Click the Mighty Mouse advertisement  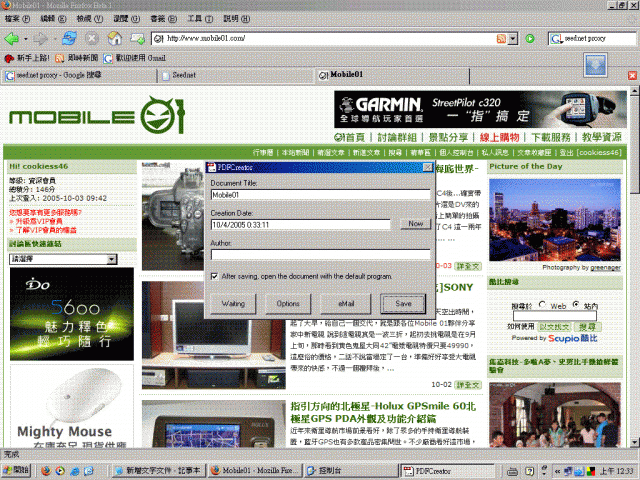click(x=72, y=407)
